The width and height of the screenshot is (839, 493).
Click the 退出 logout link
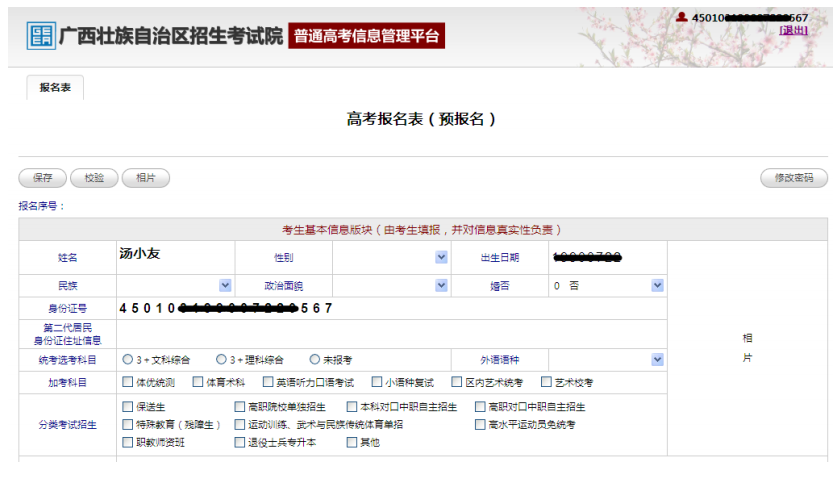coord(793,30)
